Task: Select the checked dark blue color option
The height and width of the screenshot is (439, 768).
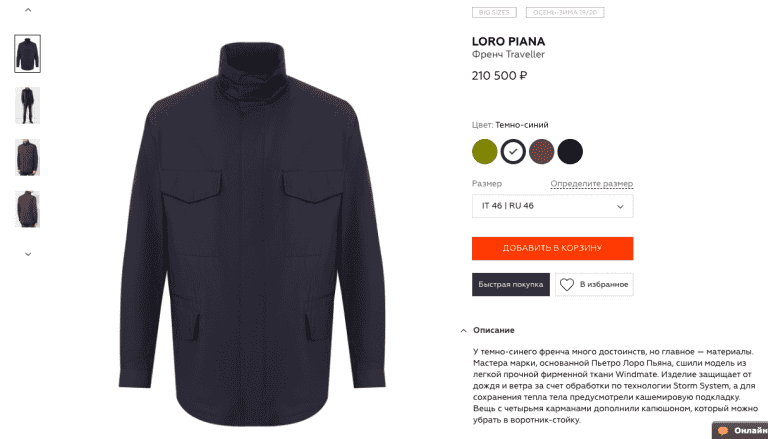Action: pos(513,151)
